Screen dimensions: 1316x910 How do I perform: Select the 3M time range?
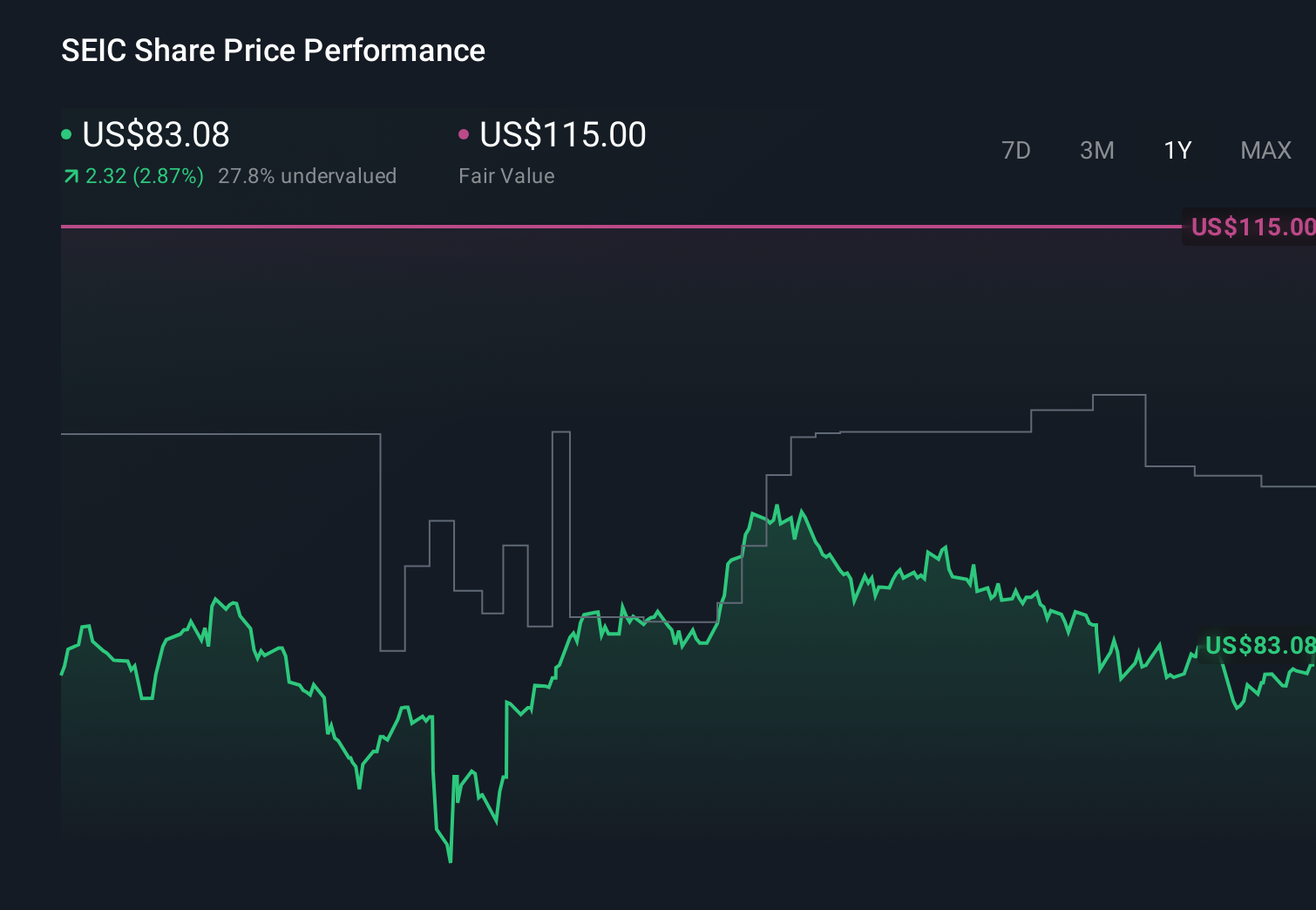1096,151
